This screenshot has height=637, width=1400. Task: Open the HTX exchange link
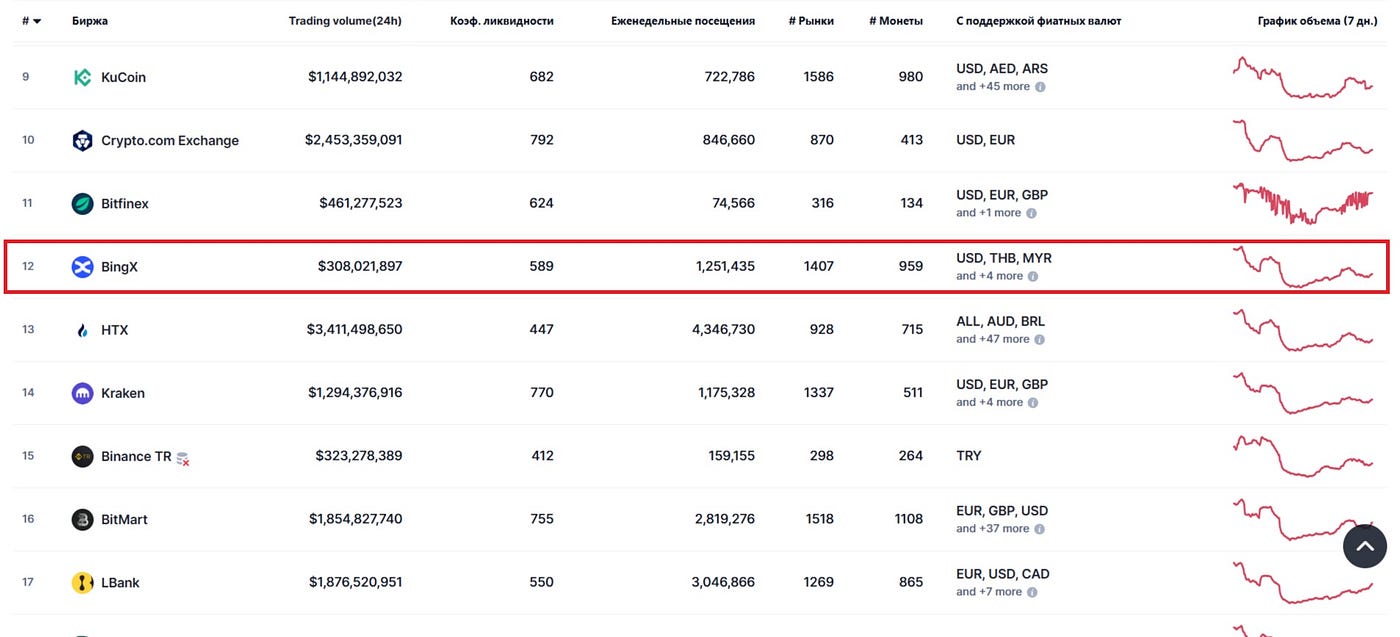pos(115,330)
